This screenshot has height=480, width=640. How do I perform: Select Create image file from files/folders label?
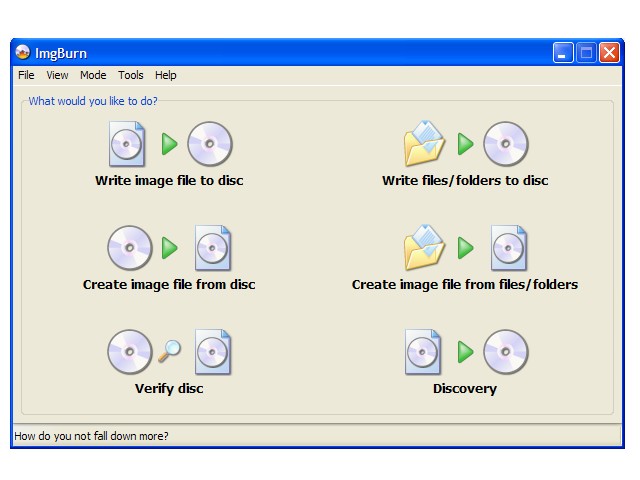coord(465,284)
